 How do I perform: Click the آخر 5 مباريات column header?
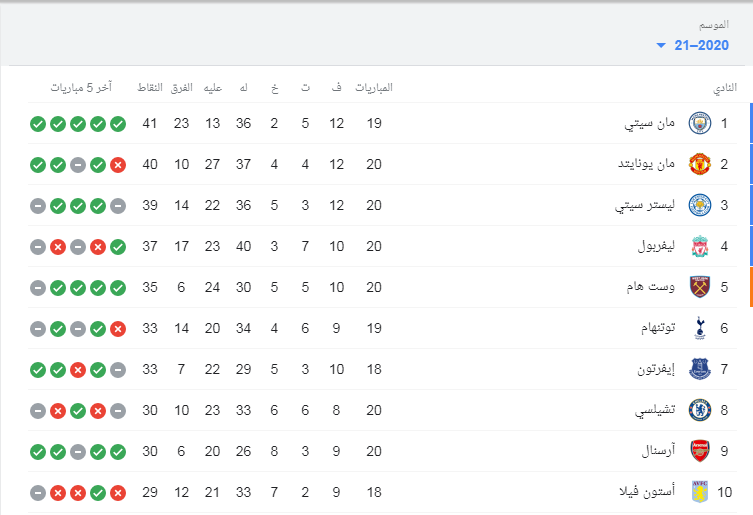[x=81, y=87]
